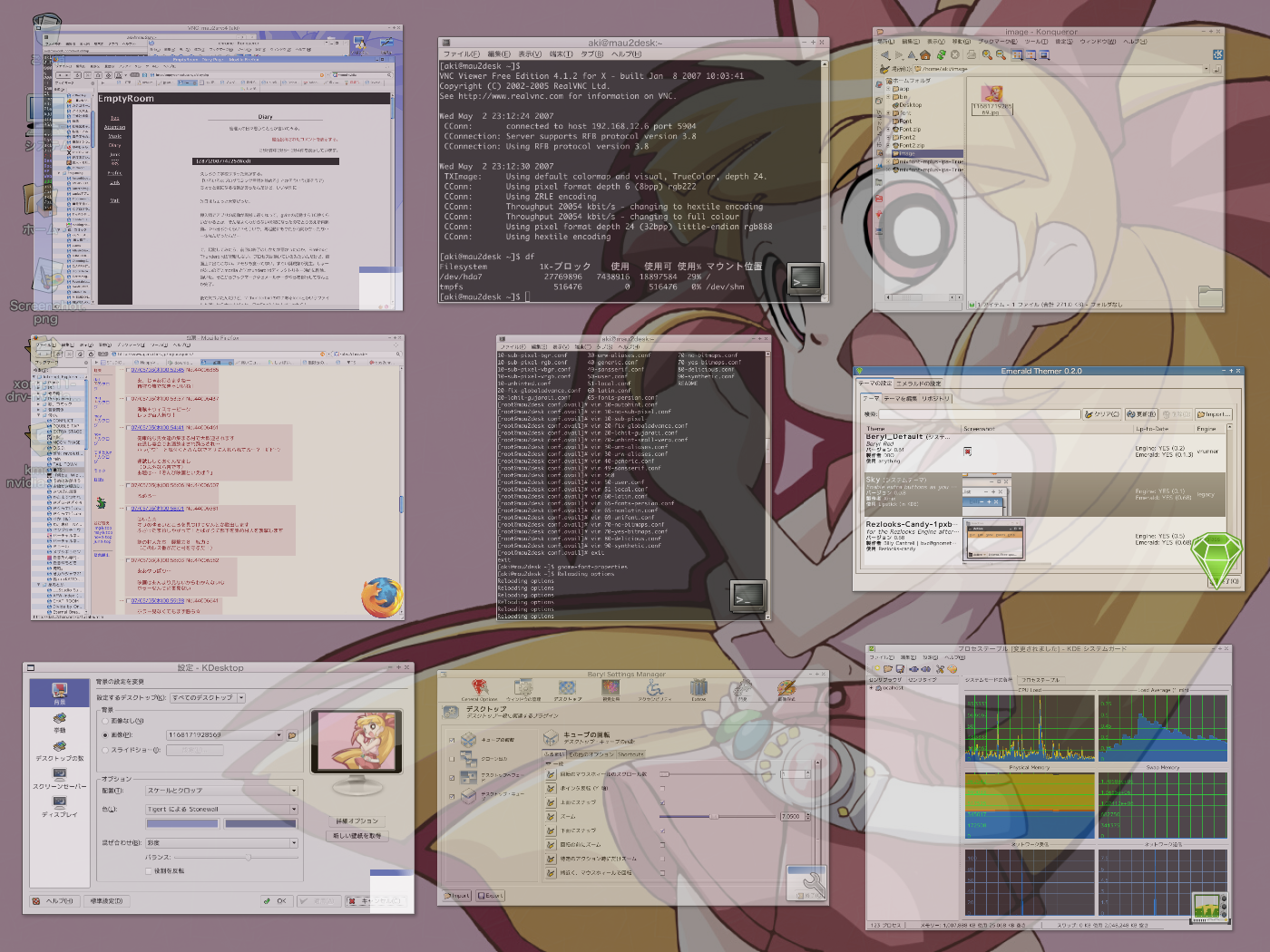Select the 挙動 icon in KDesktop sidebar
The image size is (1270, 952).
point(59,723)
